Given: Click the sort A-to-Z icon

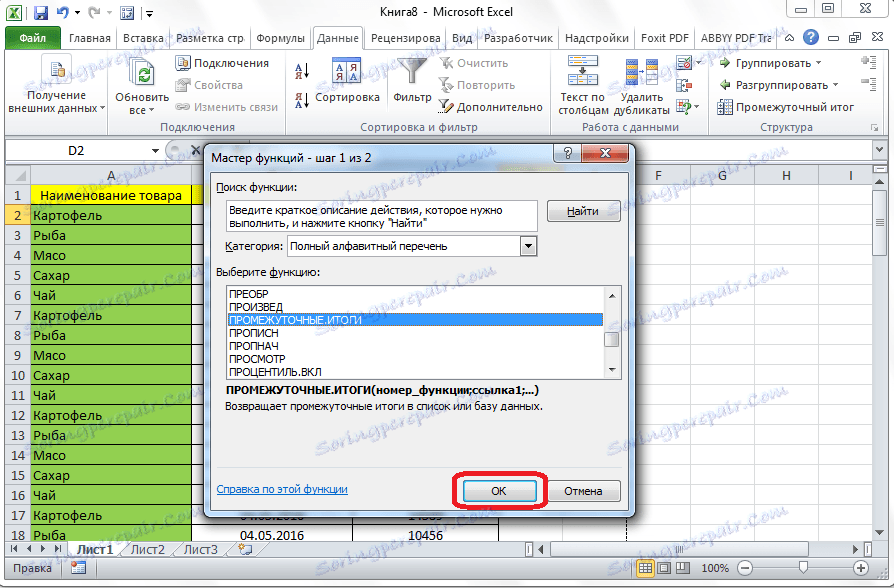Looking at the screenshot, I should (300, 69).
